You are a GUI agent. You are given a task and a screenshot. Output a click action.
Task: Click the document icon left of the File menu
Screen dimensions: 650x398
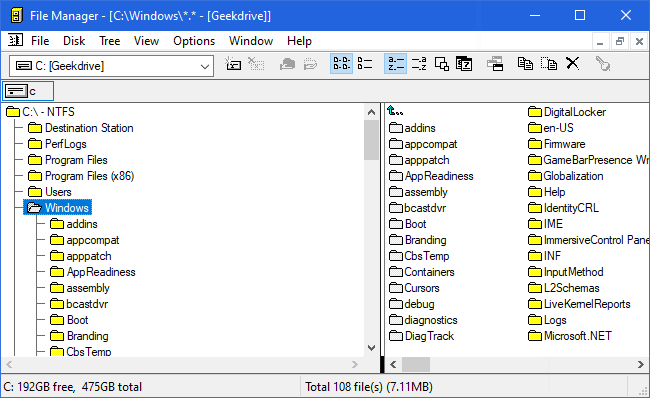(x=15, y=41)
